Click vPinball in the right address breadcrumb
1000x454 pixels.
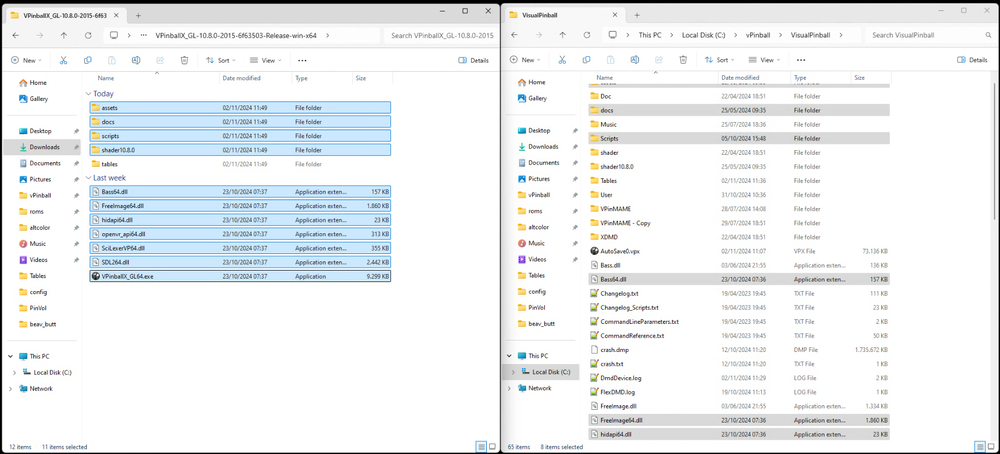click(x=758, y=35)
